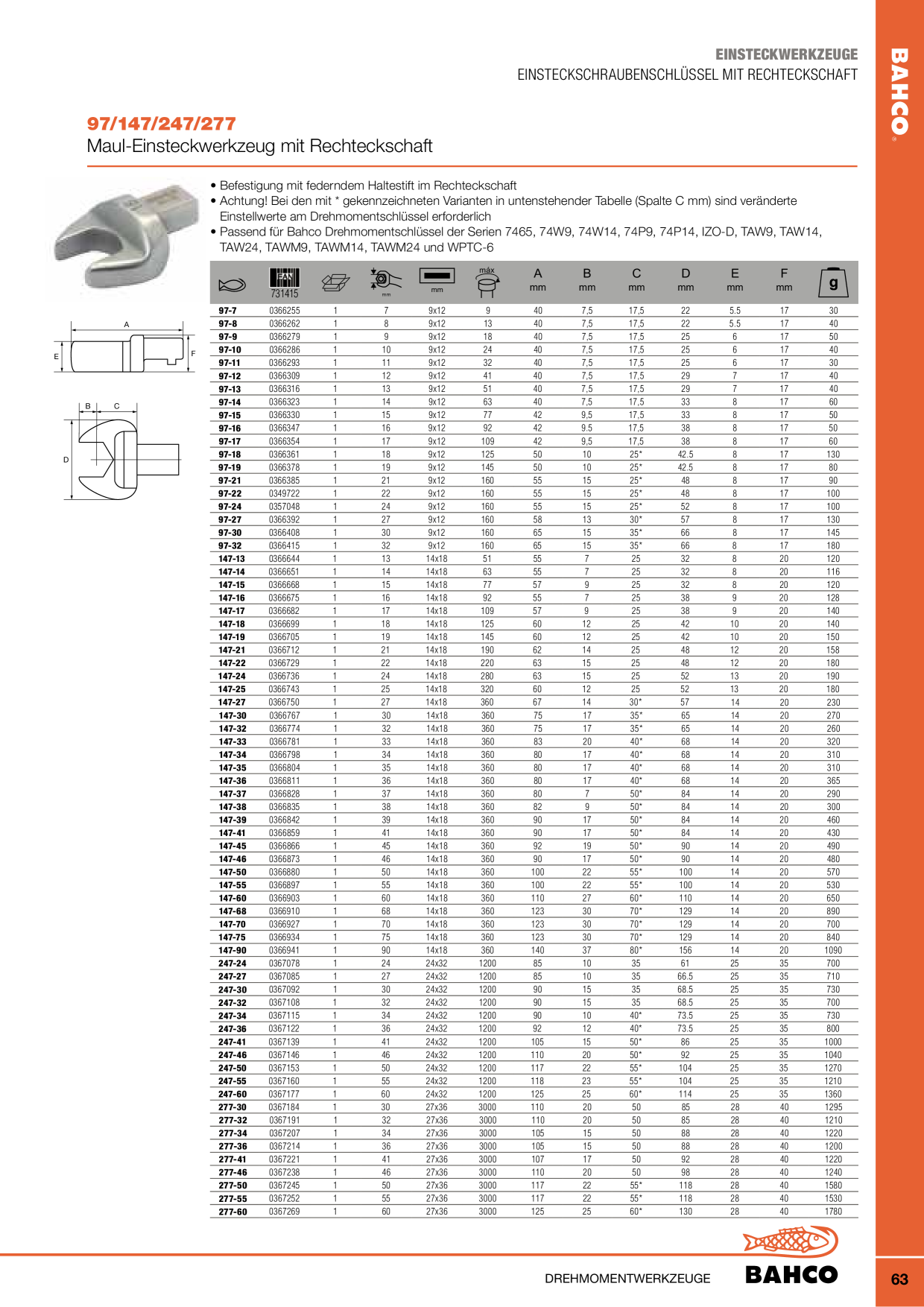Select row 277-30 product code
This screenshot has height=1307, width=924.
pyautogui.click(x=232, y=1107)
